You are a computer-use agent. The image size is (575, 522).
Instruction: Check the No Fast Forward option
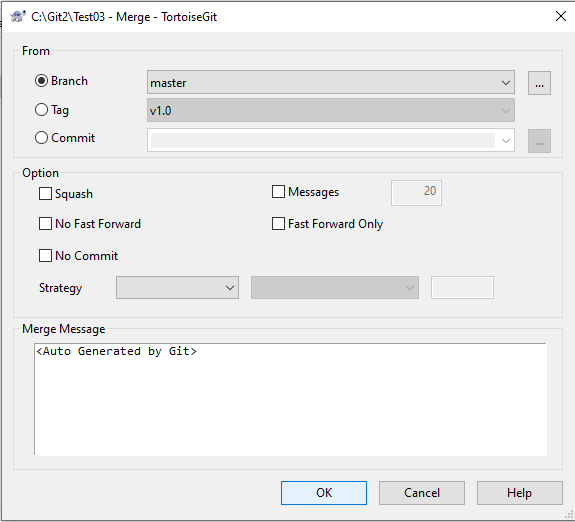[x=45, y=224]
